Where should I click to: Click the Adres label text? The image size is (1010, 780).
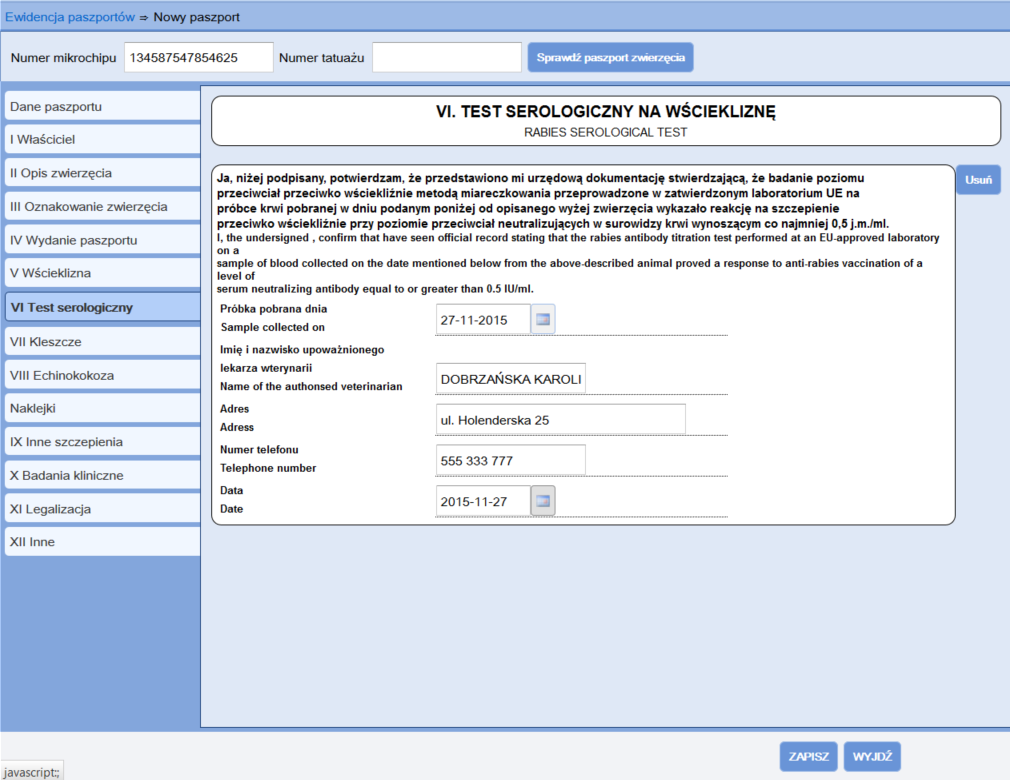234,408
